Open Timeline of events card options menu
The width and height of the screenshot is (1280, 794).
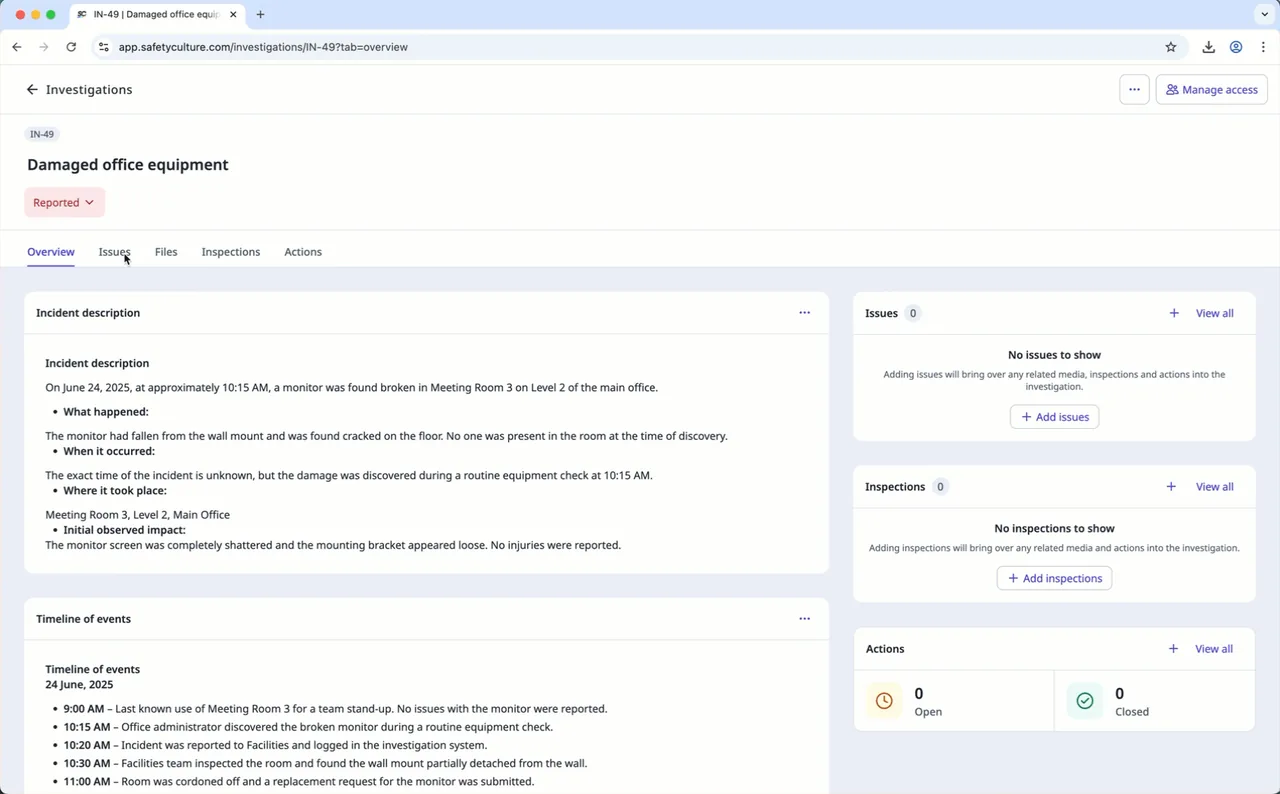[x=804, y=619]
